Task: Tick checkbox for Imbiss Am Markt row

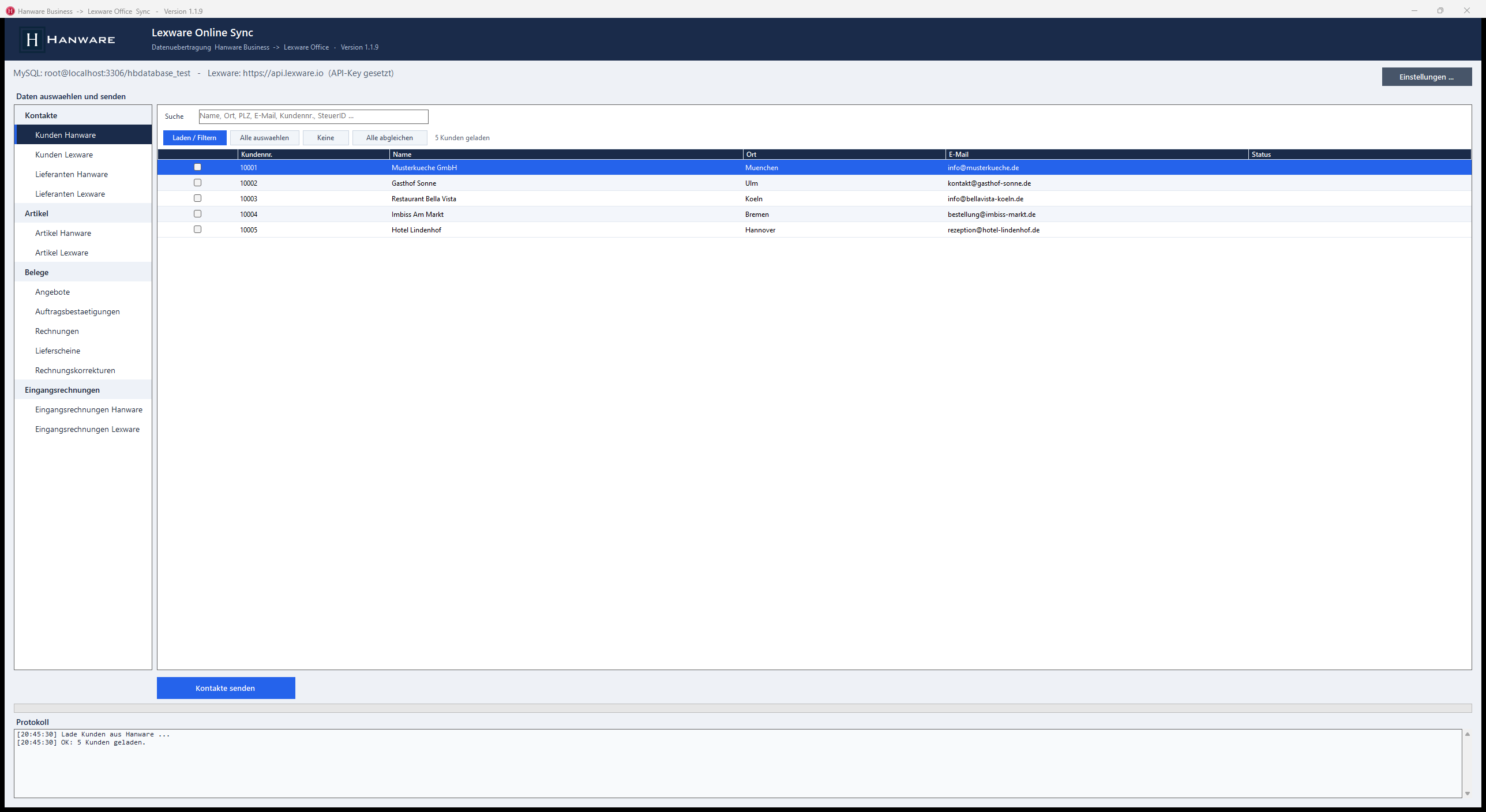Action: coord(197,214)
